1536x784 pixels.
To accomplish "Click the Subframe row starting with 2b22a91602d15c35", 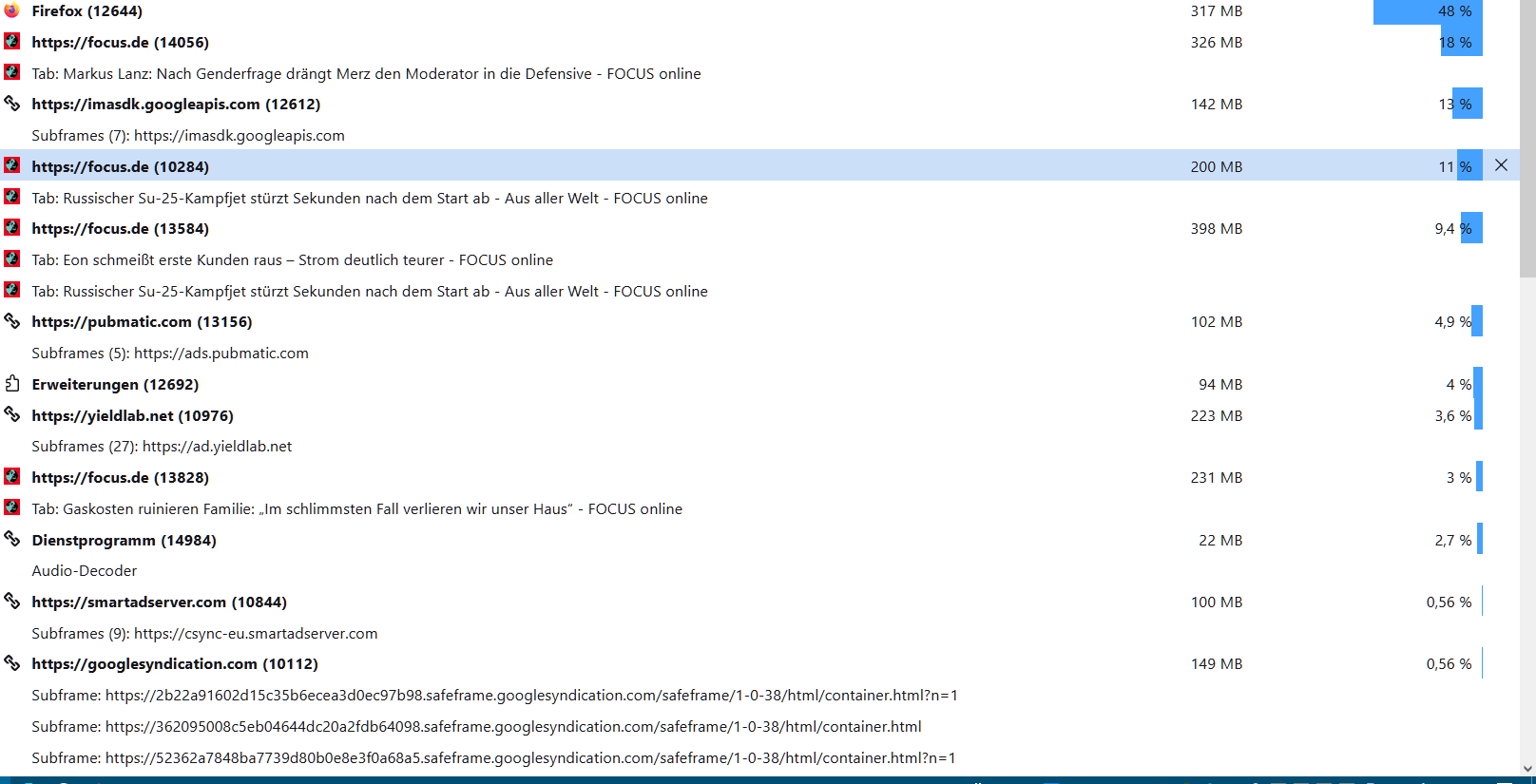I will 495,696.
